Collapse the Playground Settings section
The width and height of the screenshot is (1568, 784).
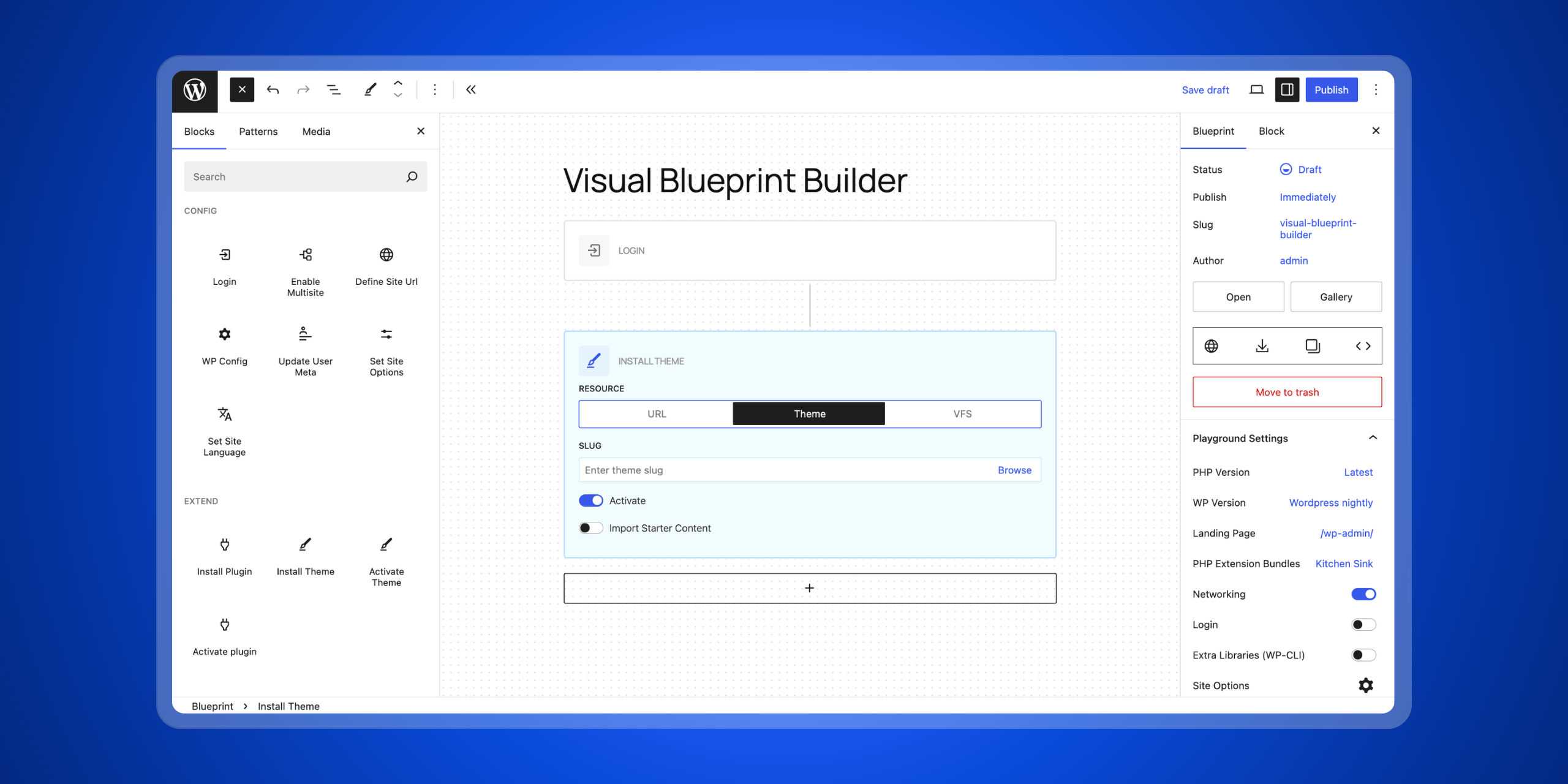pyautogui.click(x=1373, y=438)
